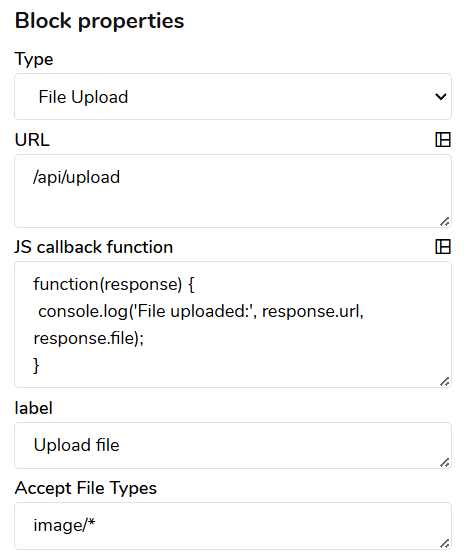This screenshot has height=553, width=465.
Task: Click the function(response) line in callback editor
Action: click(x=114, y=284)
